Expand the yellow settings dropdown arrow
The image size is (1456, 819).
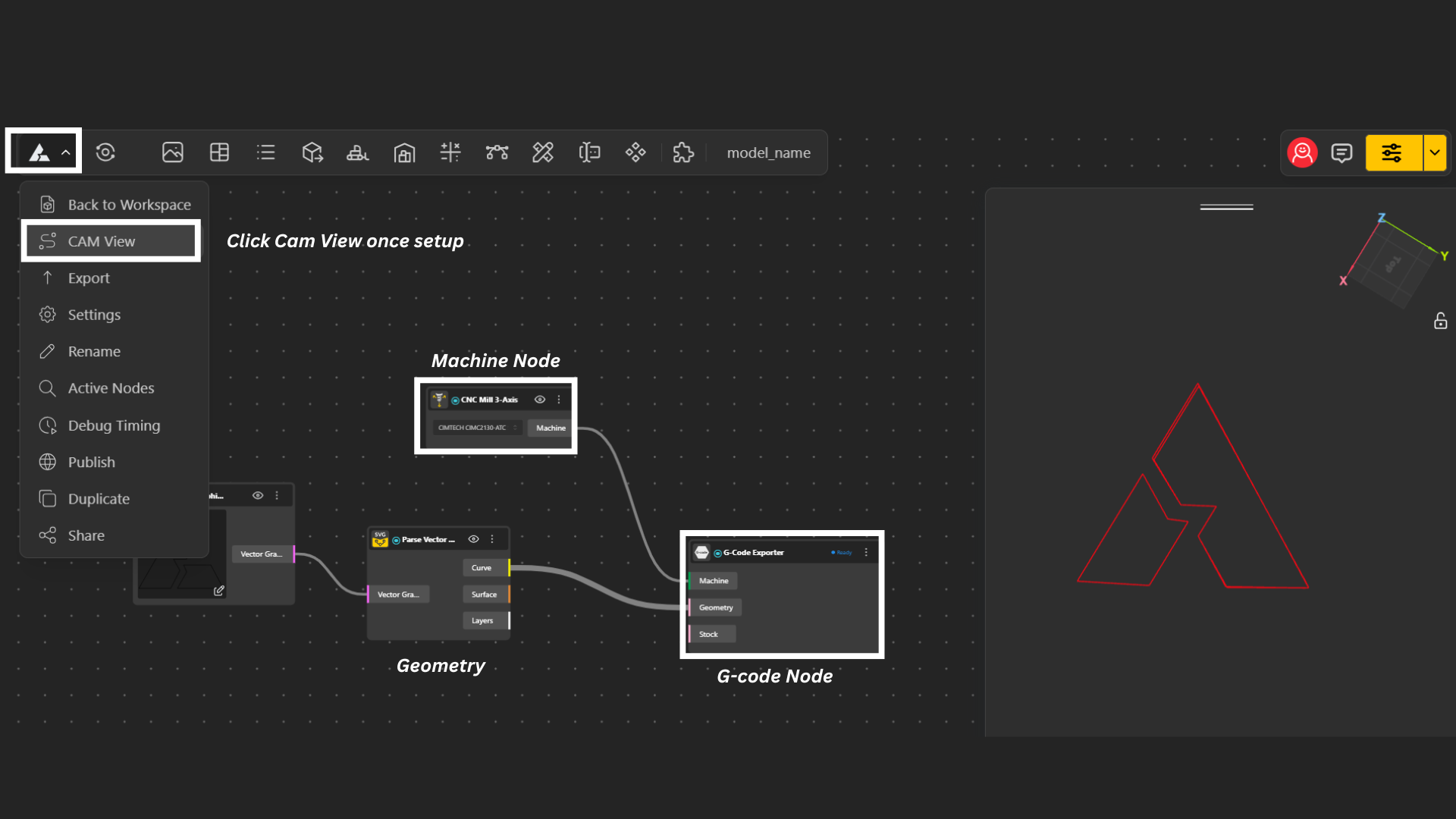(1435, 153)
